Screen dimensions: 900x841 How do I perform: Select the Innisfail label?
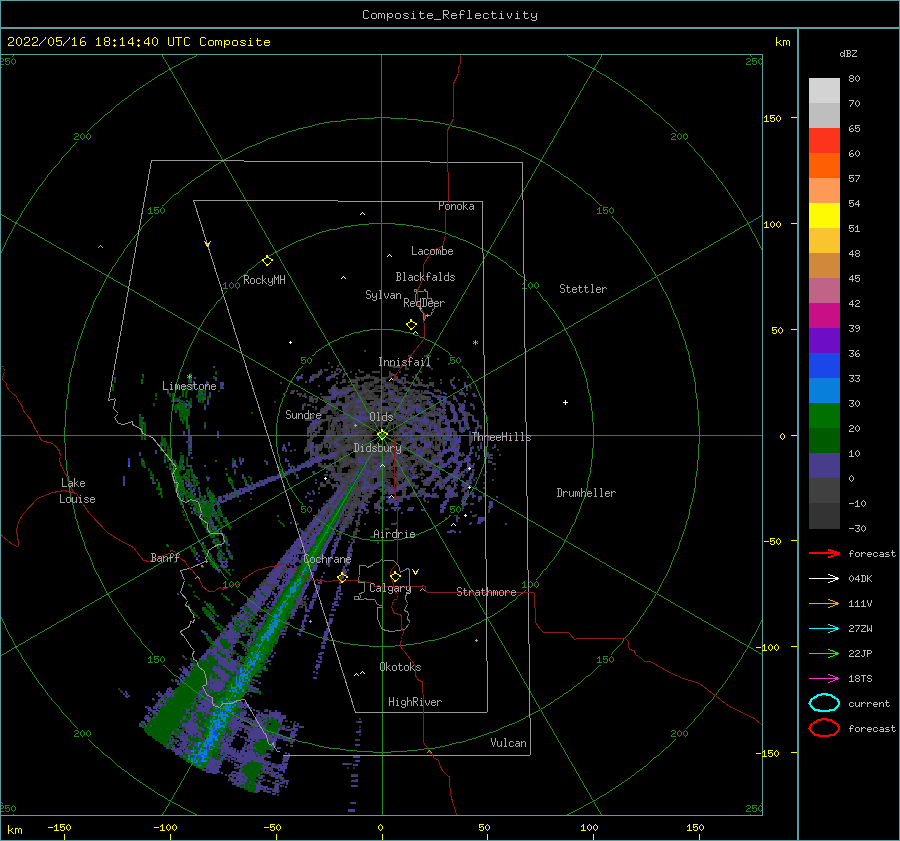pos(404,362)
